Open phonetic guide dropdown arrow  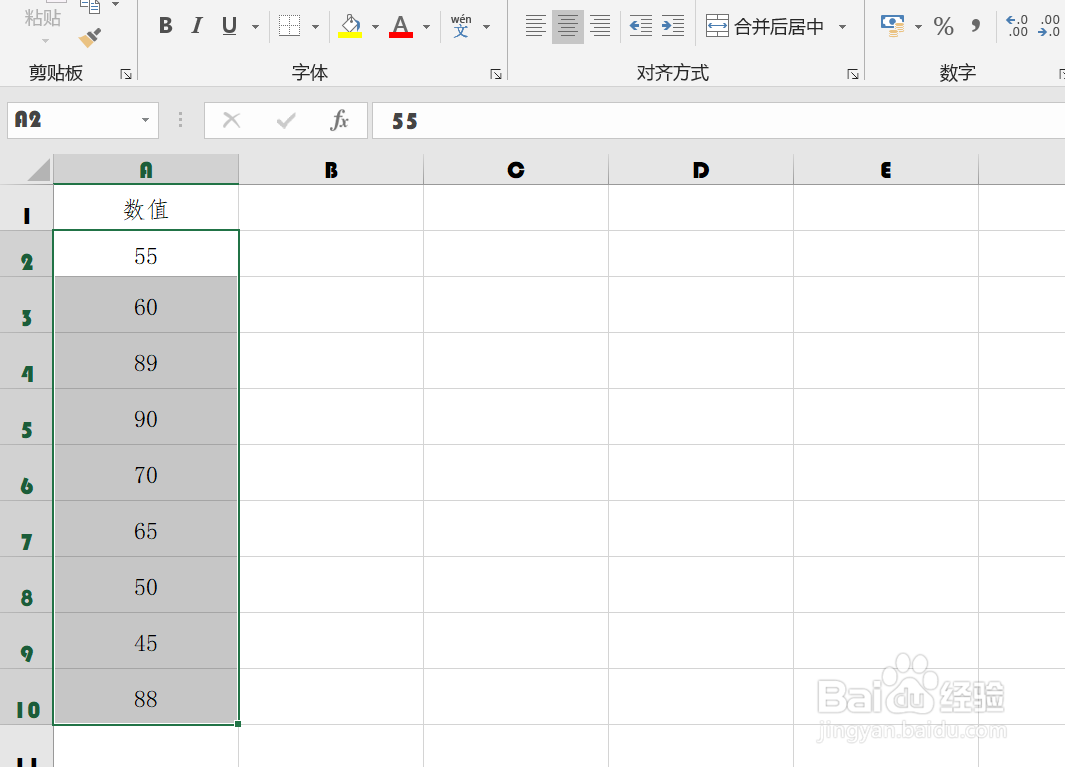pyautogui.click(x=486, y=27)
